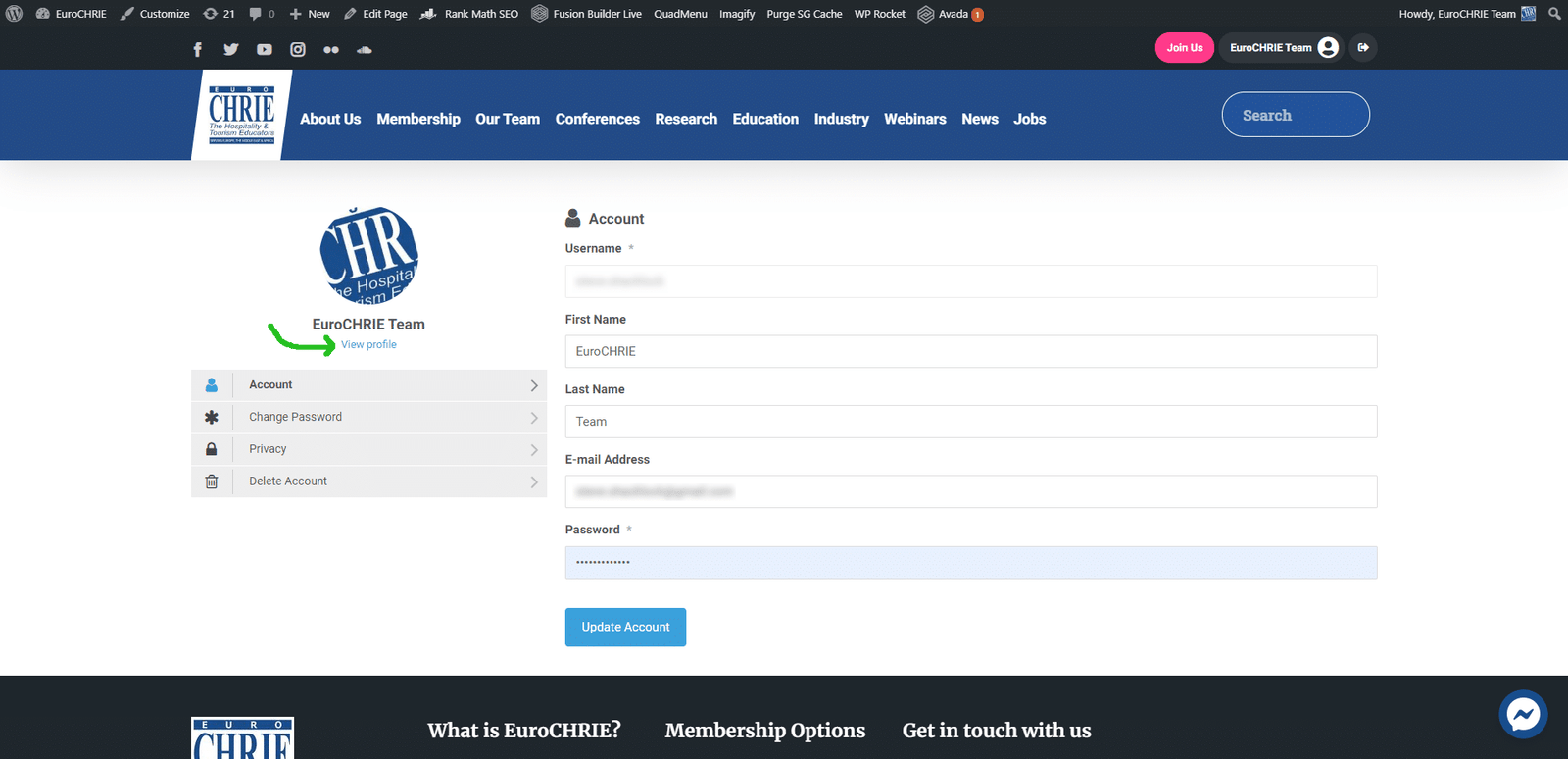Screen dimensions: 1568x759
Task: Click the circular profile avatar
Action: (369, 255)
